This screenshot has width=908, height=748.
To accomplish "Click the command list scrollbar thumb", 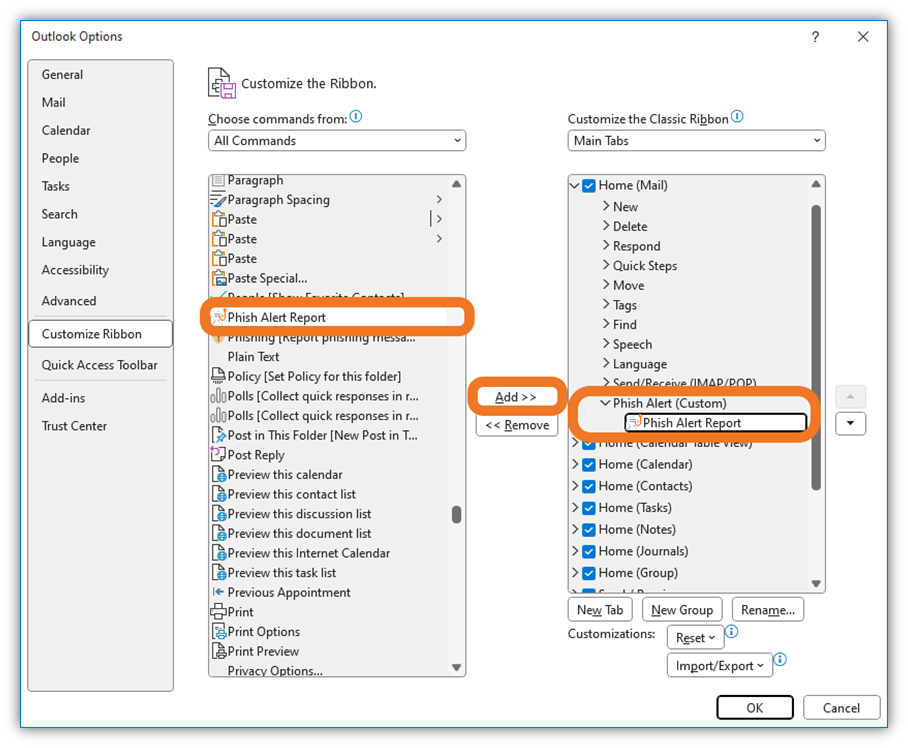I will tap(456, 515).
